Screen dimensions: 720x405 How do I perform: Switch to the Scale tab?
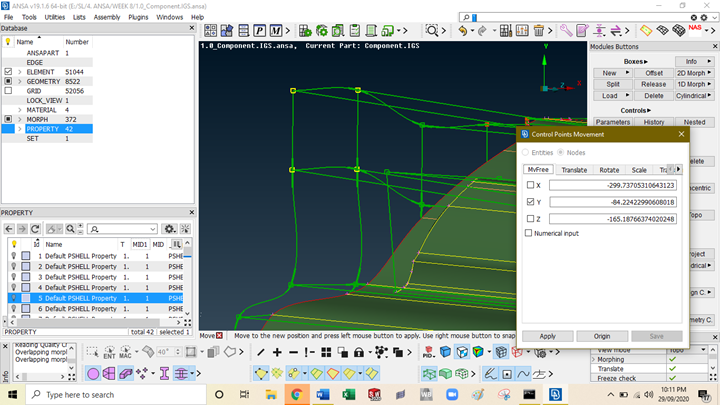(x=639, y=170)
